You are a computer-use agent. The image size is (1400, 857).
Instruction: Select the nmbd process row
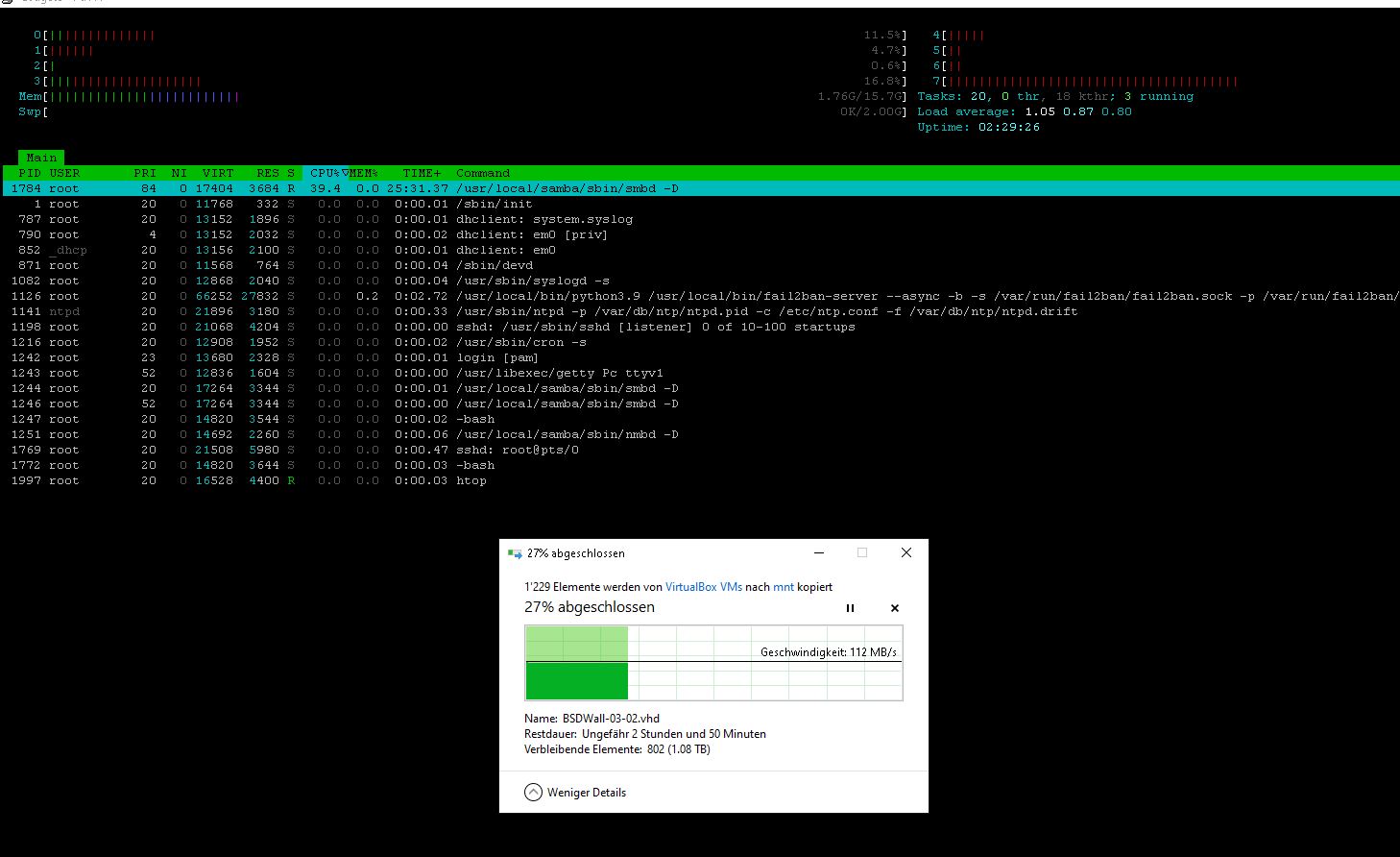(x=567, y=434)
